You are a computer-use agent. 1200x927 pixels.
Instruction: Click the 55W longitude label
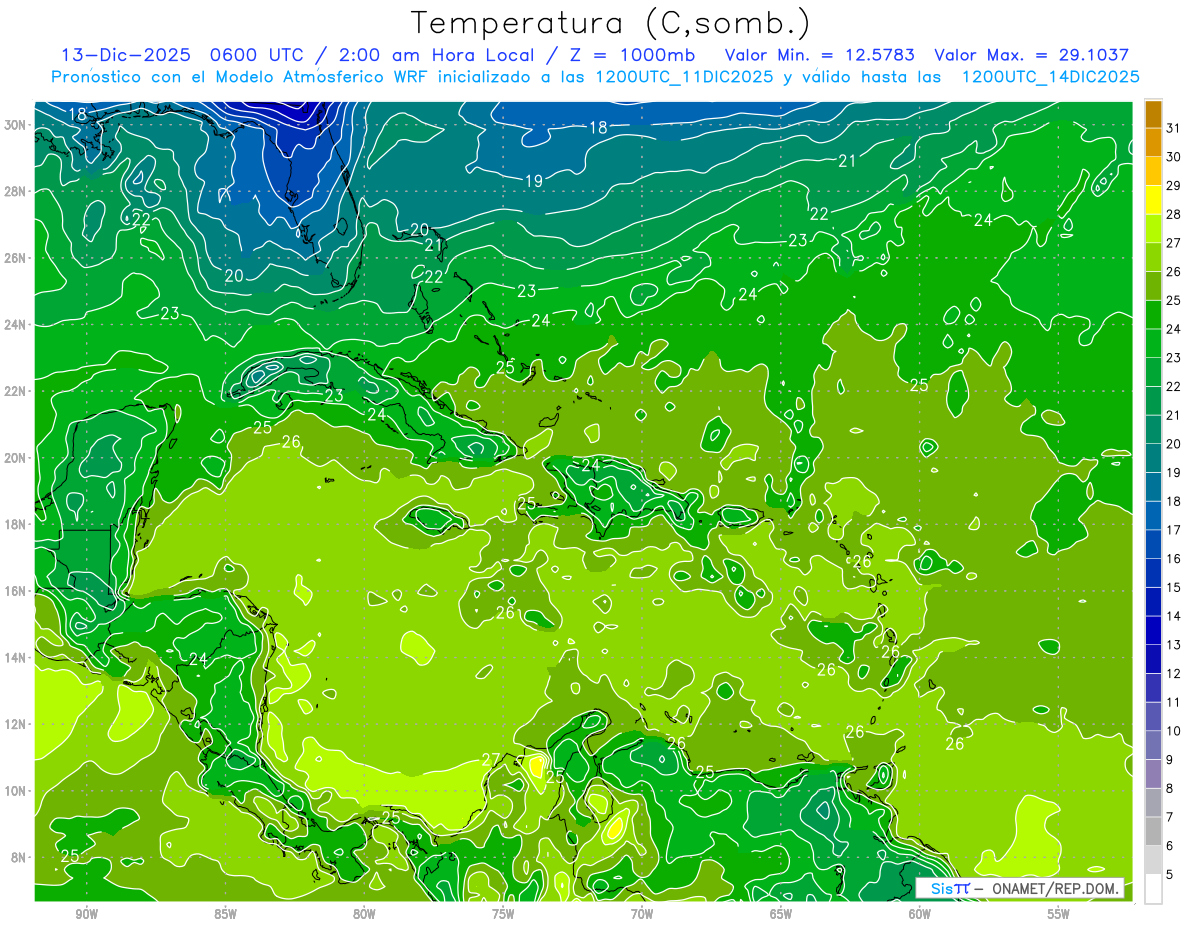[x=1059, y=914]
